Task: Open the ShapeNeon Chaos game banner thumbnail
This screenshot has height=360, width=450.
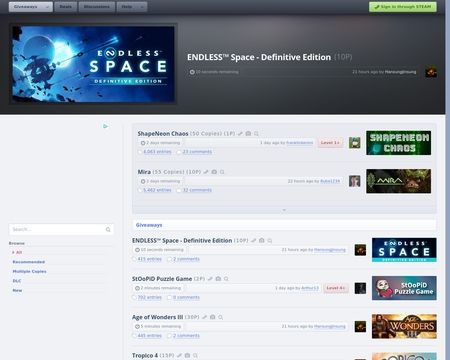Action: (x=399, y=143)
